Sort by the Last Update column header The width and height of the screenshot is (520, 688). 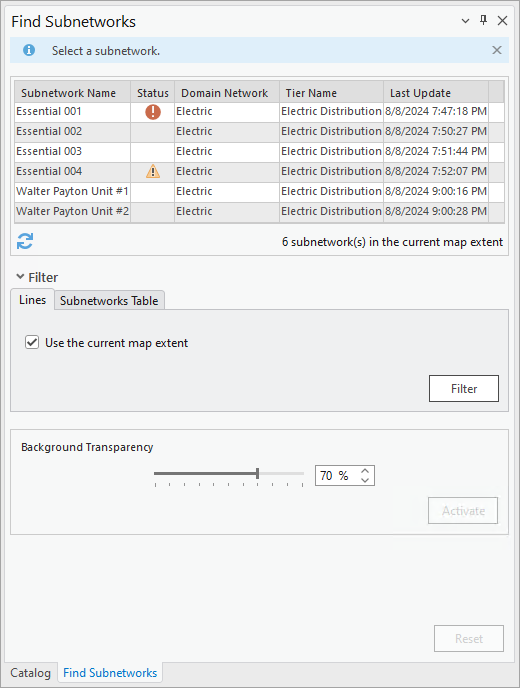[436, 93]
